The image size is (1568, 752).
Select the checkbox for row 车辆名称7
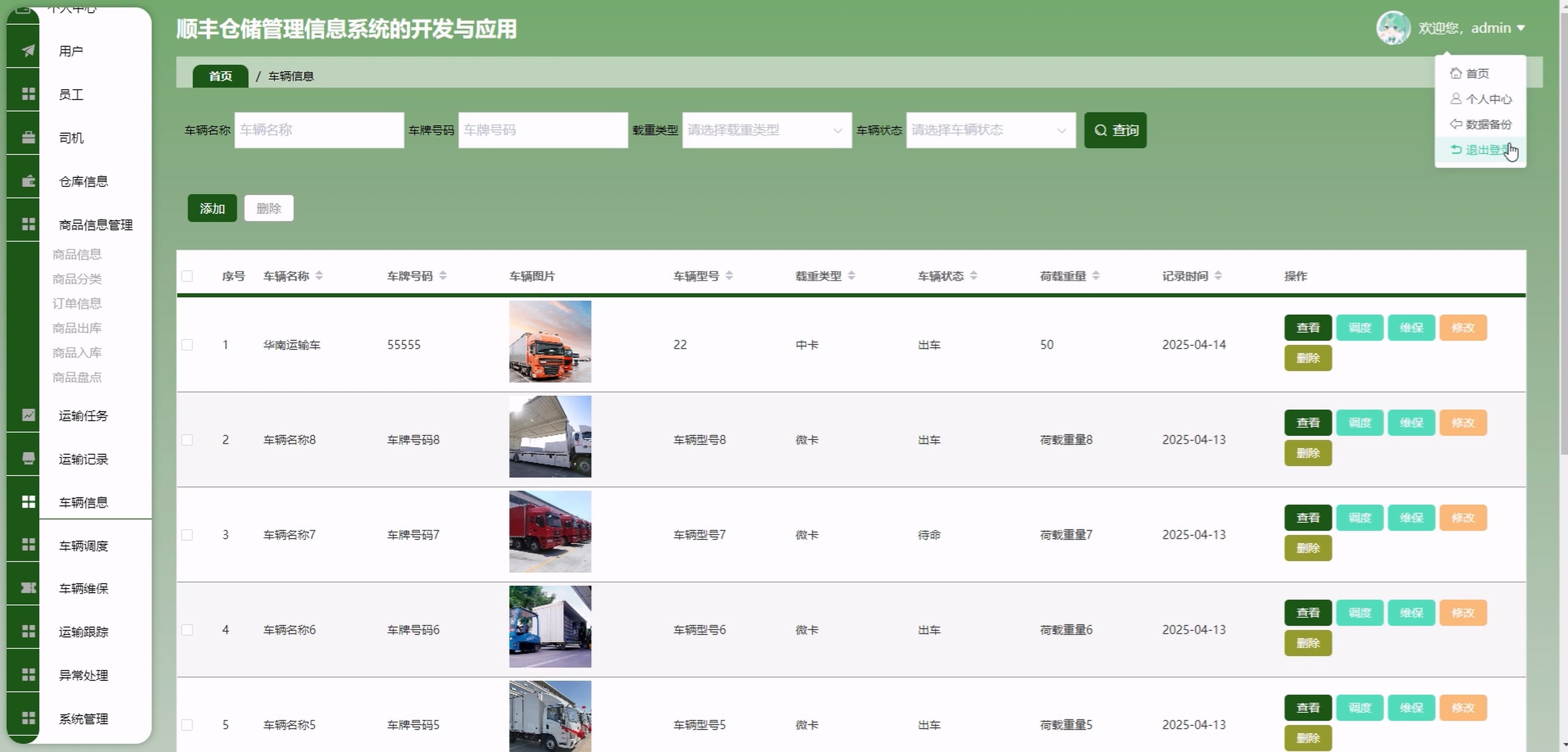pos(187,535)
